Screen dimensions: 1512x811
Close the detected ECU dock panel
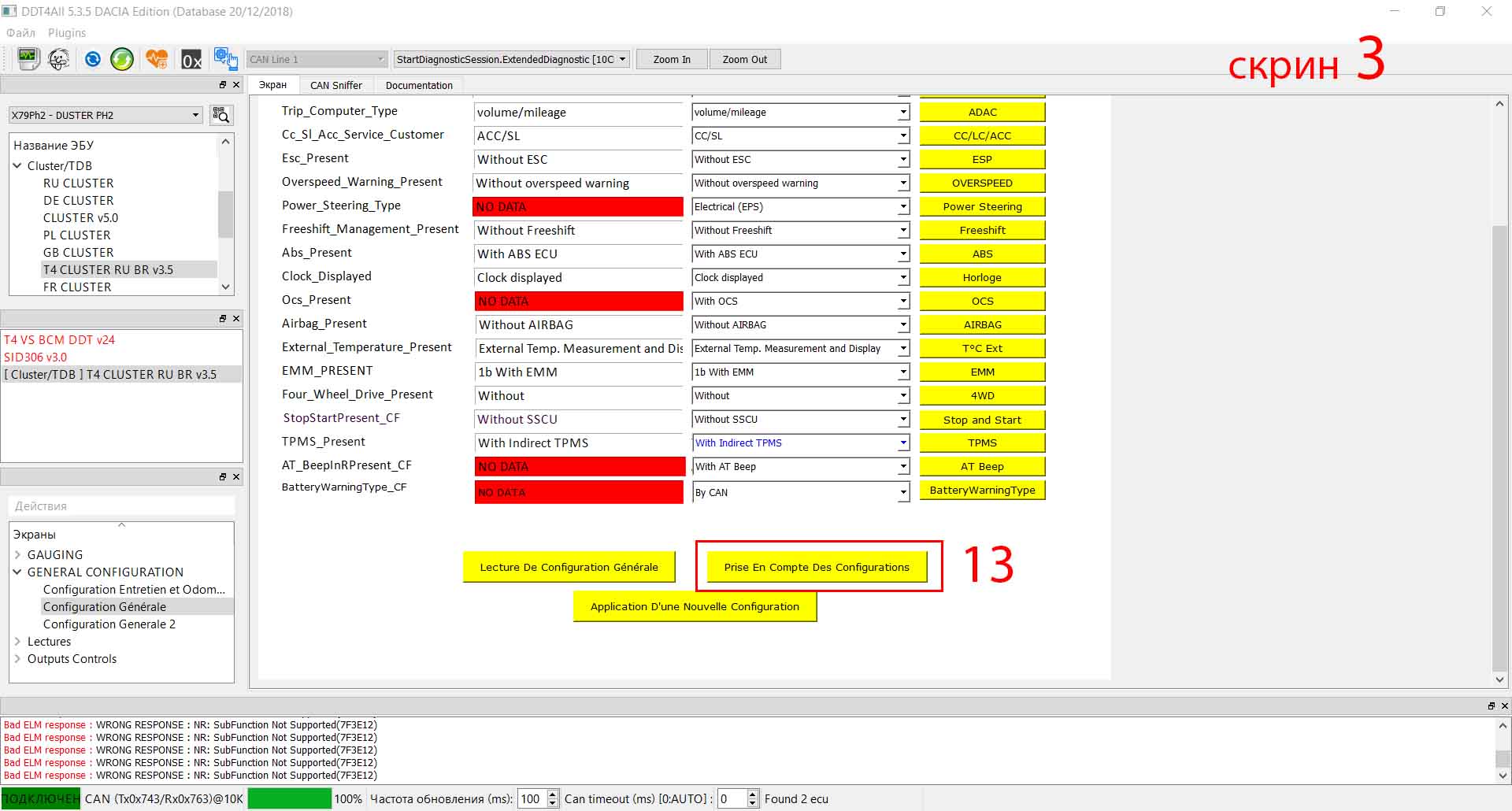click(x=236, y=319)
